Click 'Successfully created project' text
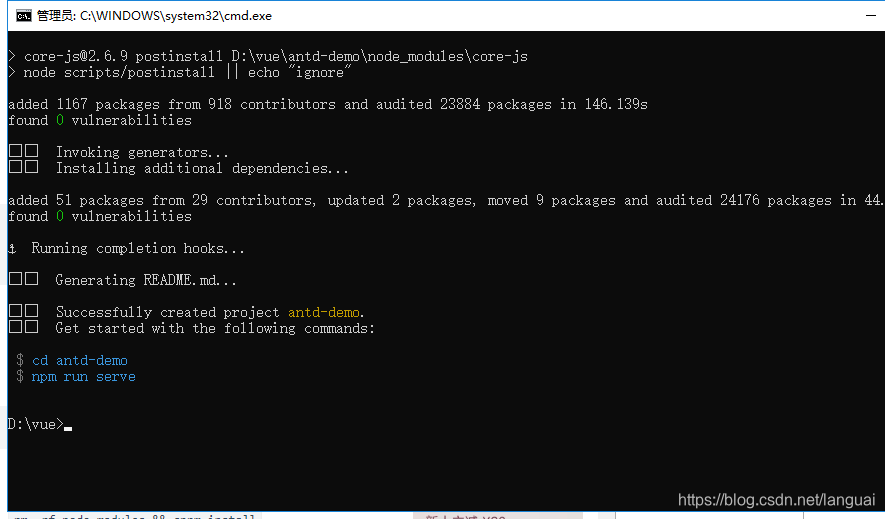Screen dimensions: 885x519 point(168,313)
